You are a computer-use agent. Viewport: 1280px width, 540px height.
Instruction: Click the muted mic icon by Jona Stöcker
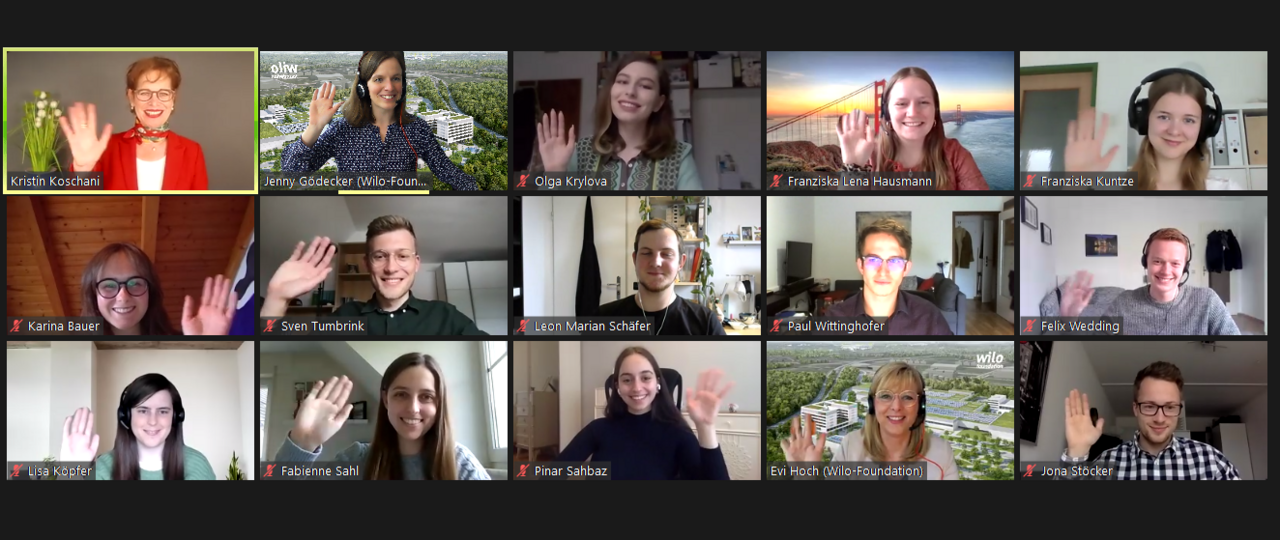click(x=1031, y=471)
